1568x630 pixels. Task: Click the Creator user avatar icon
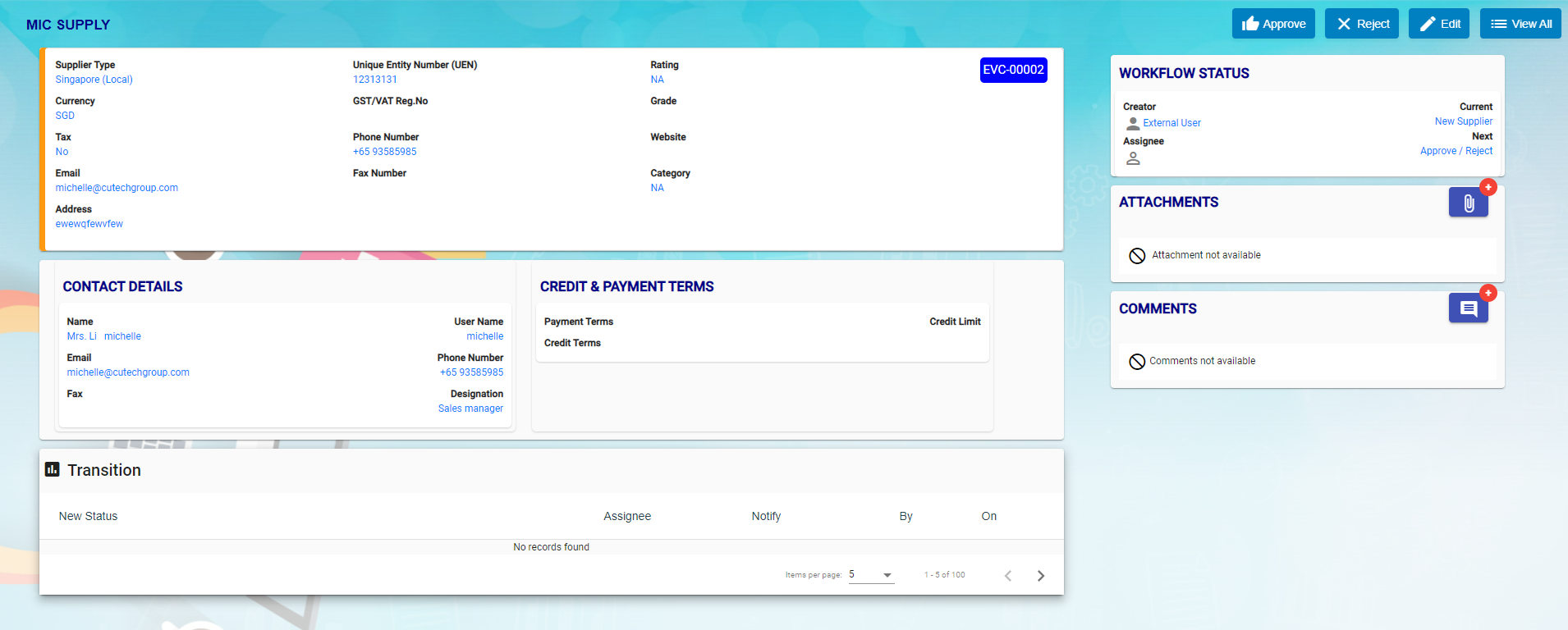(x=1133, y=123)
